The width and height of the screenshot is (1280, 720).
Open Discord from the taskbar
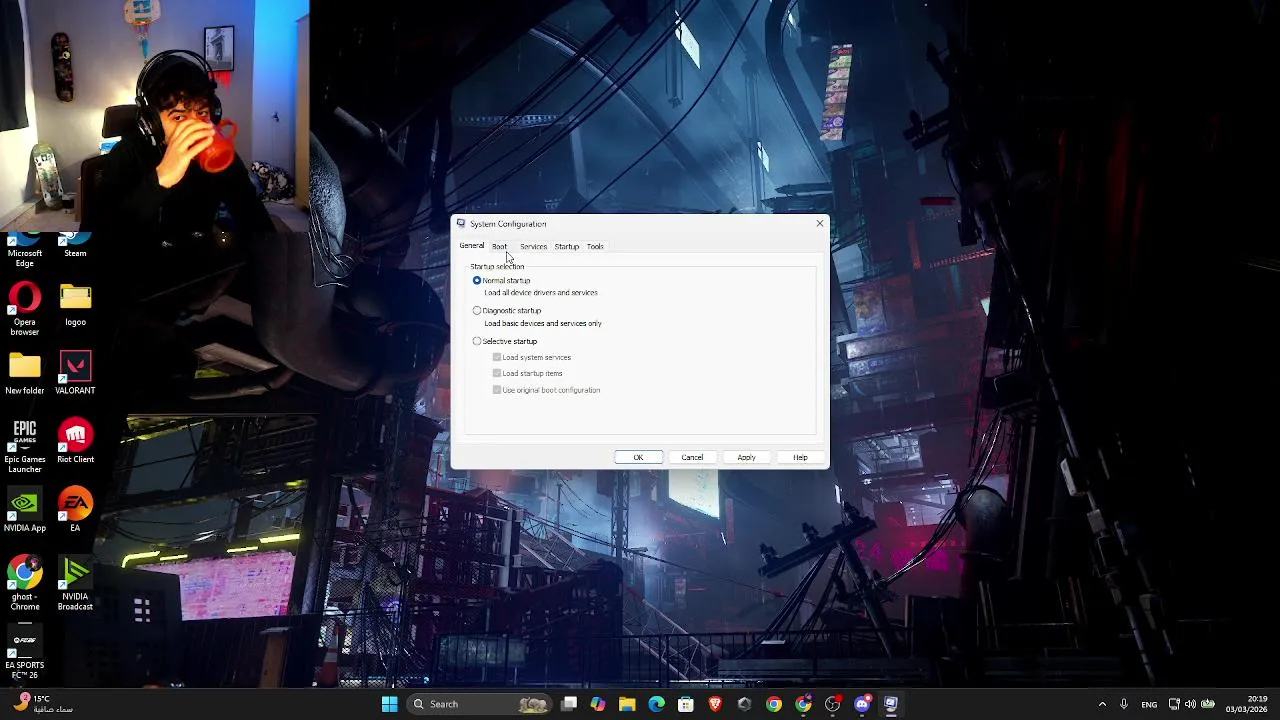point(862,704)
